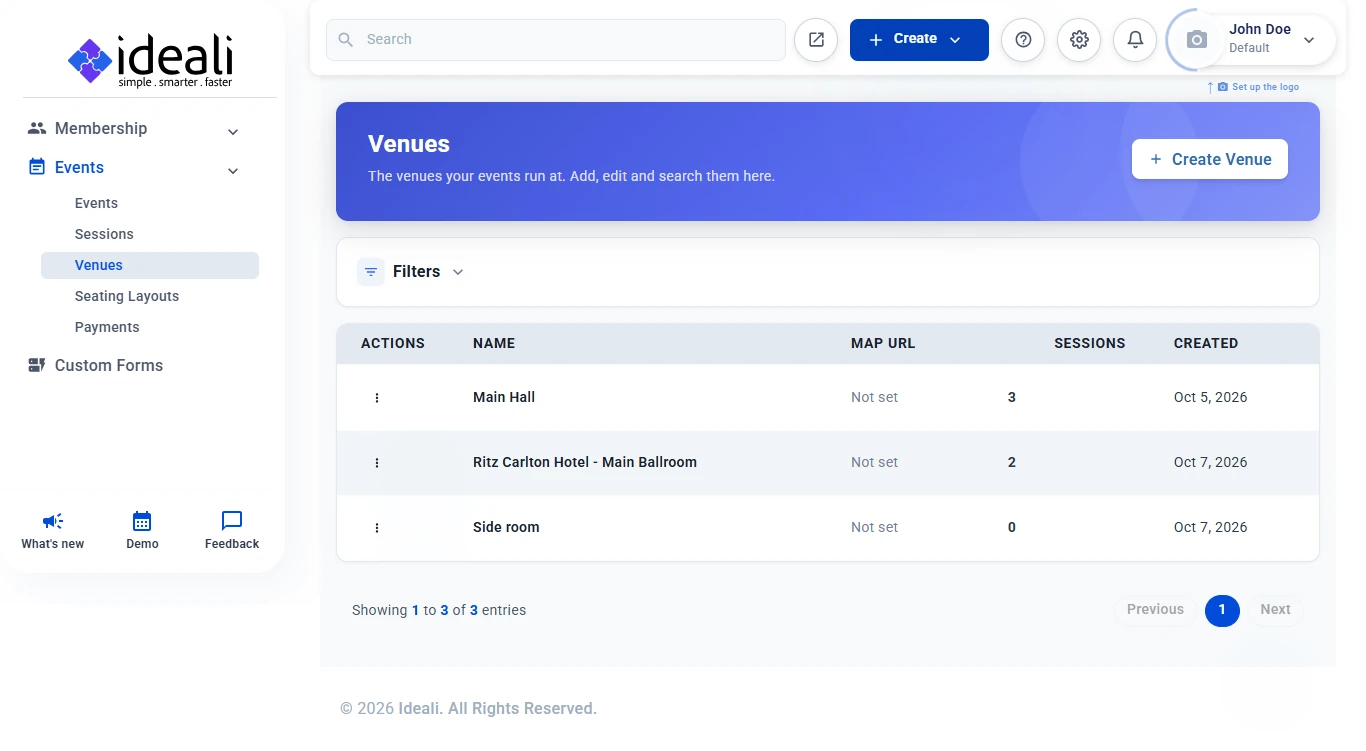Click the Side room venue name

pos(506,527)
